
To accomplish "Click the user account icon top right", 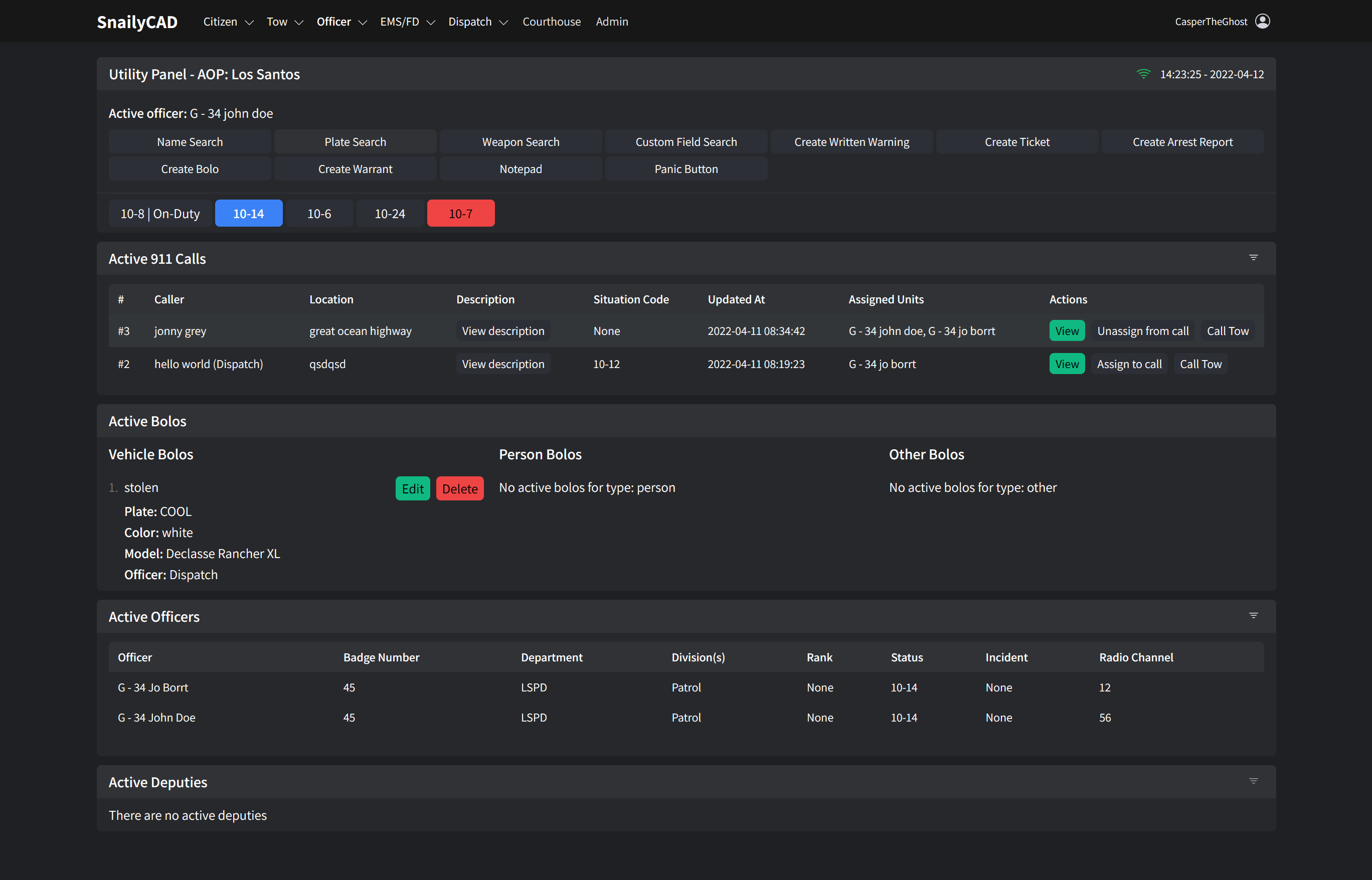I will (x=1263, y=21).
